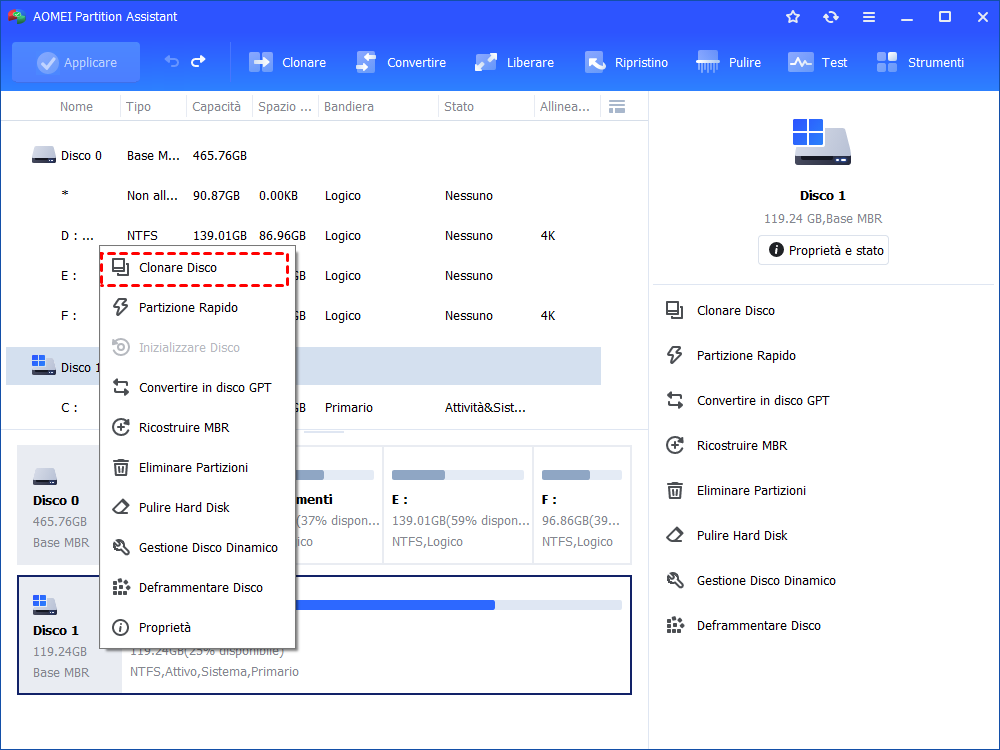The width and height of the screenshot is (1000, 750).
Task: Select Eliminare Partizioni in context menu
Action: point(197,467)
